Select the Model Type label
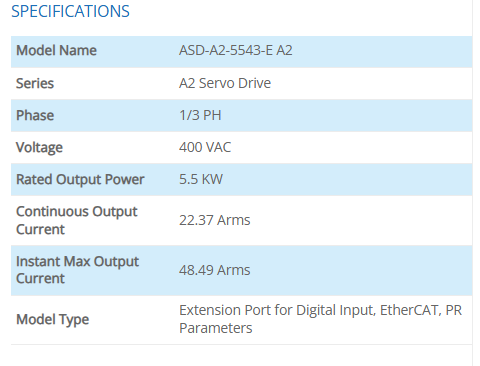Image resolution: width=480 pixels, height=366 pixels. click(53, 320)
